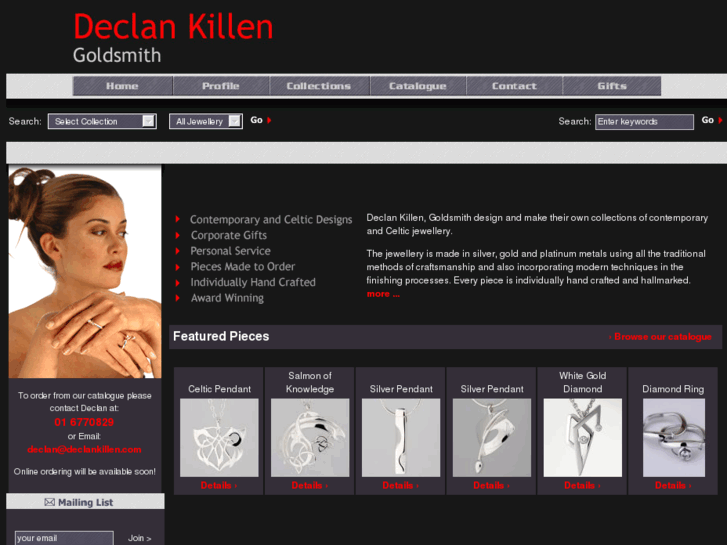The image size is (727, 545).
Task: Click the Join > mailing list button
Action: pyautogui.click(x=140, y=538)
